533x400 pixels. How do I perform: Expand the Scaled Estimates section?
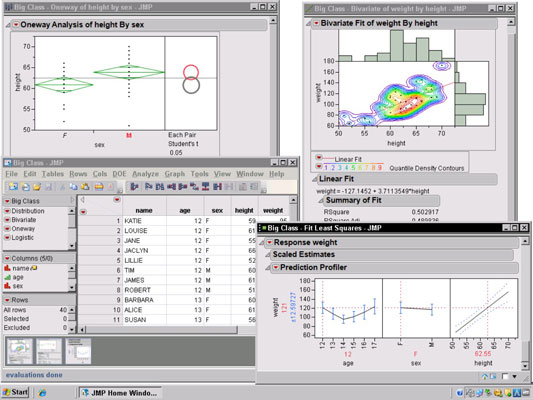coord(268,255)
